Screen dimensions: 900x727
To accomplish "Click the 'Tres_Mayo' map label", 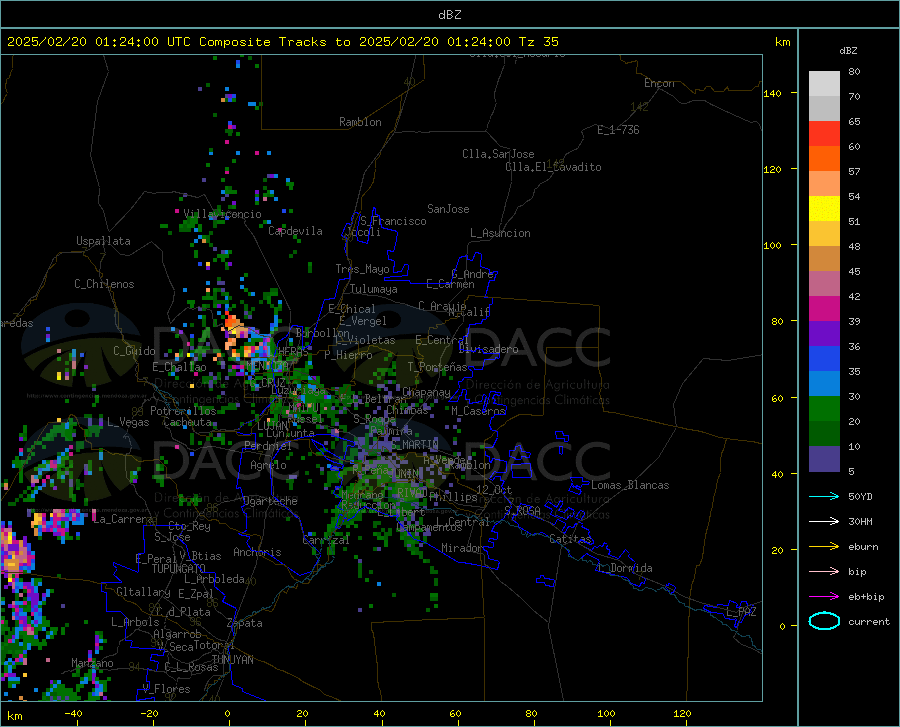I will pos(362,269).
